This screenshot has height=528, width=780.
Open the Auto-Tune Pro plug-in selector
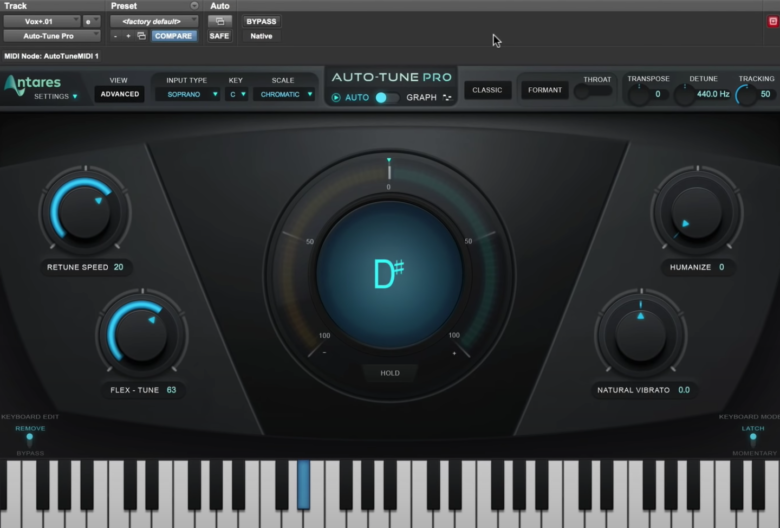coord(52,36)
